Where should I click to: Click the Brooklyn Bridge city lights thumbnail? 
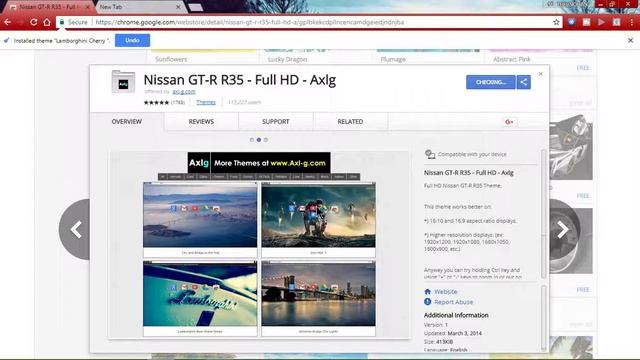(318, 294)
